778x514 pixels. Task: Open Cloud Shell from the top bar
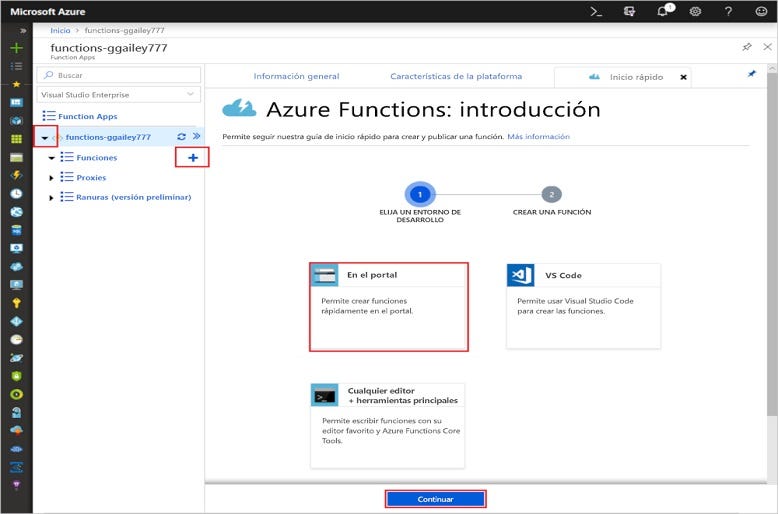click(x=596, y=11)
